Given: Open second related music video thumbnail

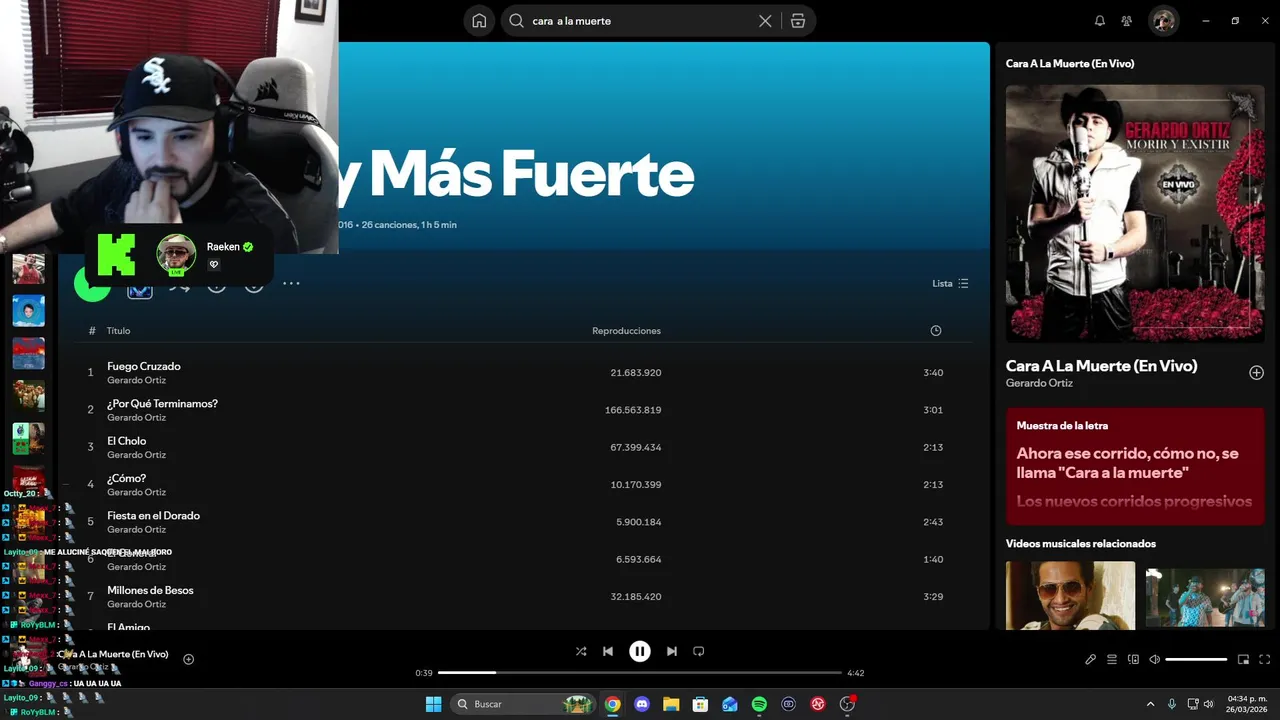Looking at the screenshot, I should (x=1204, y=596).
